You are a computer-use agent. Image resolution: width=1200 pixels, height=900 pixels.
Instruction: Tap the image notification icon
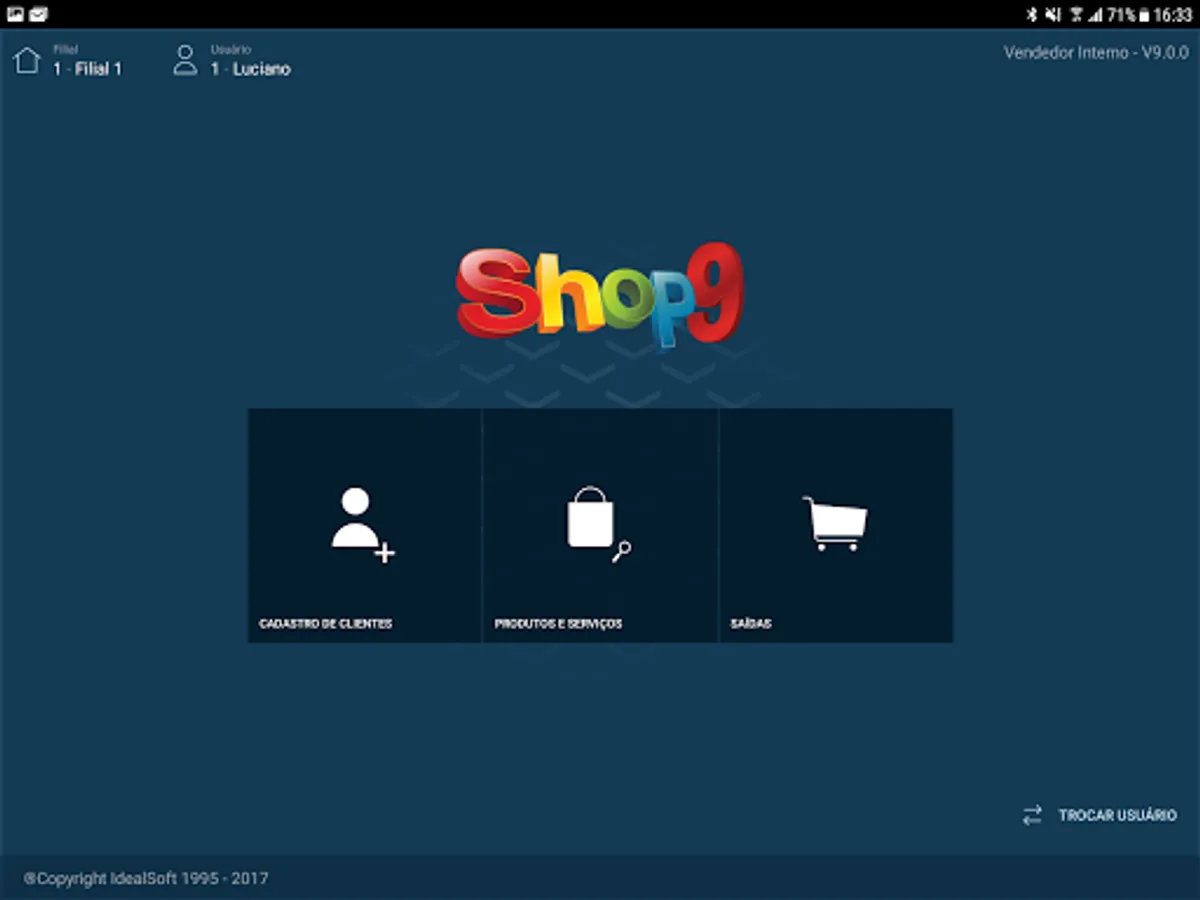coord(15,14)
